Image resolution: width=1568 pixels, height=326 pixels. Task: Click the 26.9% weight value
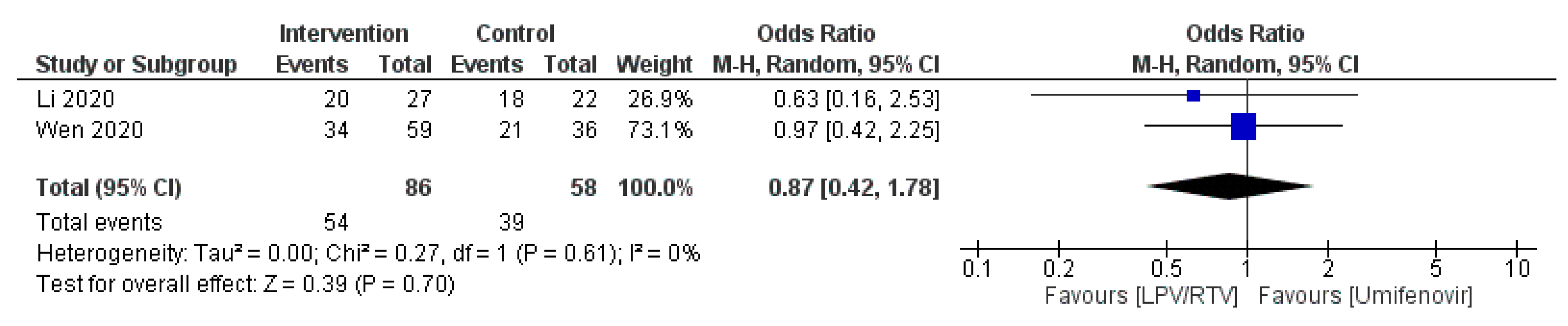(x=660, y=99)
